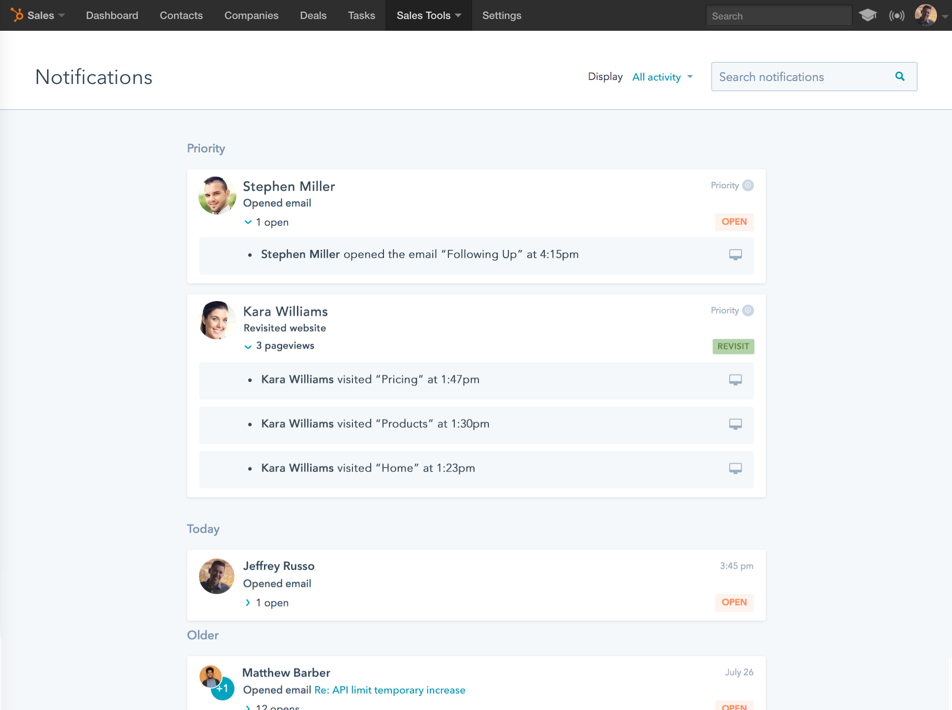Click the HubSpot sprocket logo icon
The image size is (952, 710).
pos(17,15)
